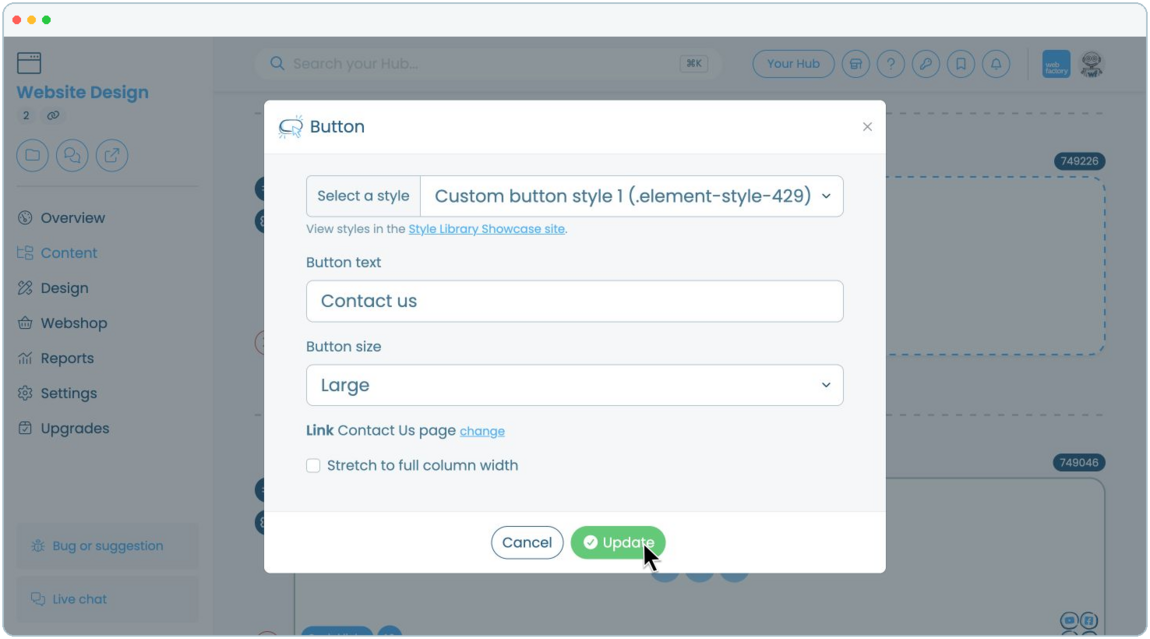
Task: Click the external link icon under Website Design
Action: [111, 156]
